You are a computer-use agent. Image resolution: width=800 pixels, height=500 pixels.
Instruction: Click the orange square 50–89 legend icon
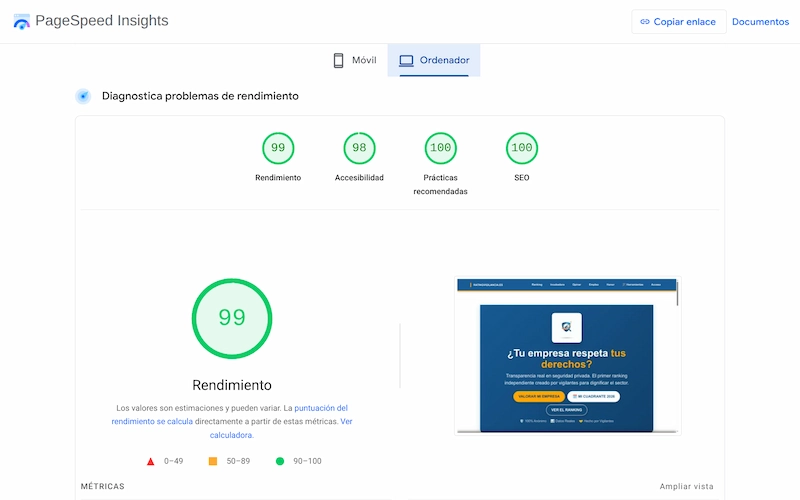coord(213,461)
